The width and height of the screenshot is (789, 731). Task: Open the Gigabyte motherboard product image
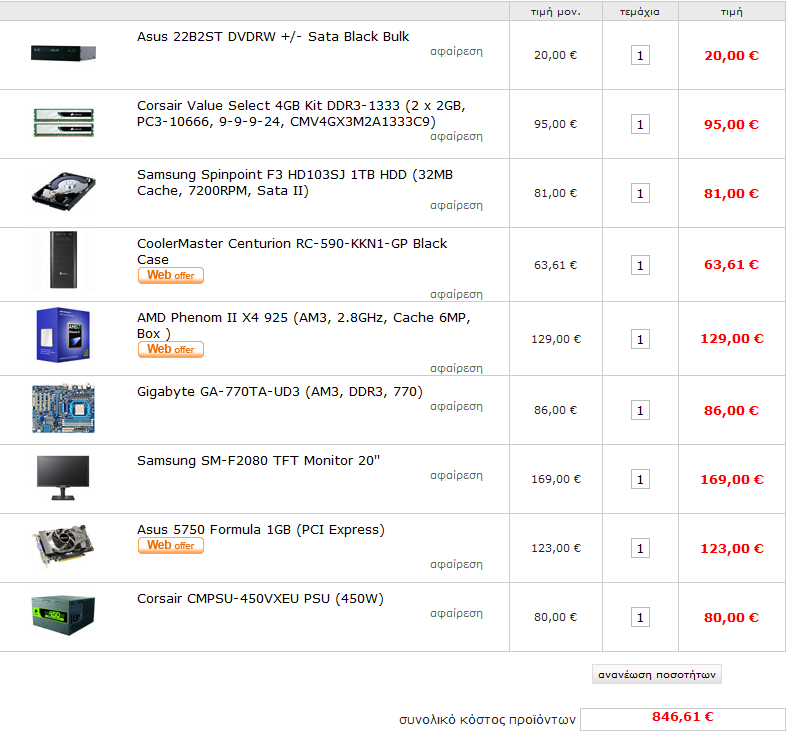pyautogui.click(x=63, y=409)
